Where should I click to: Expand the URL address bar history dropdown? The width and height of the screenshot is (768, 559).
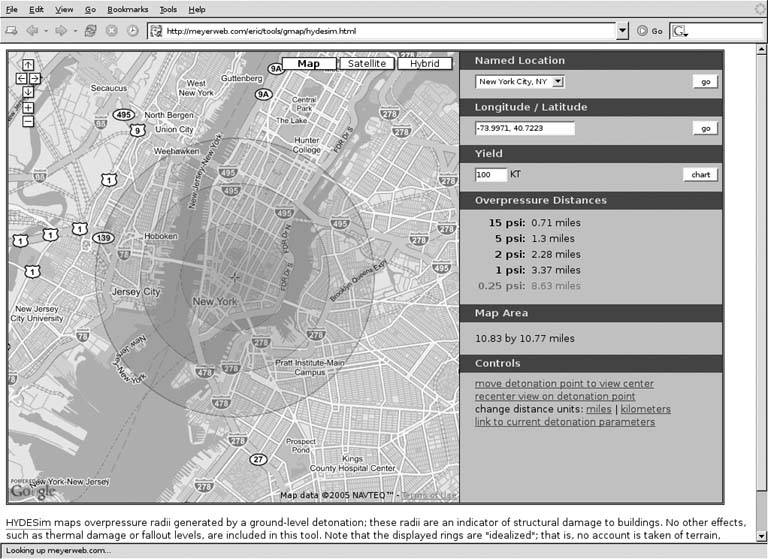[x=623, y=31]
